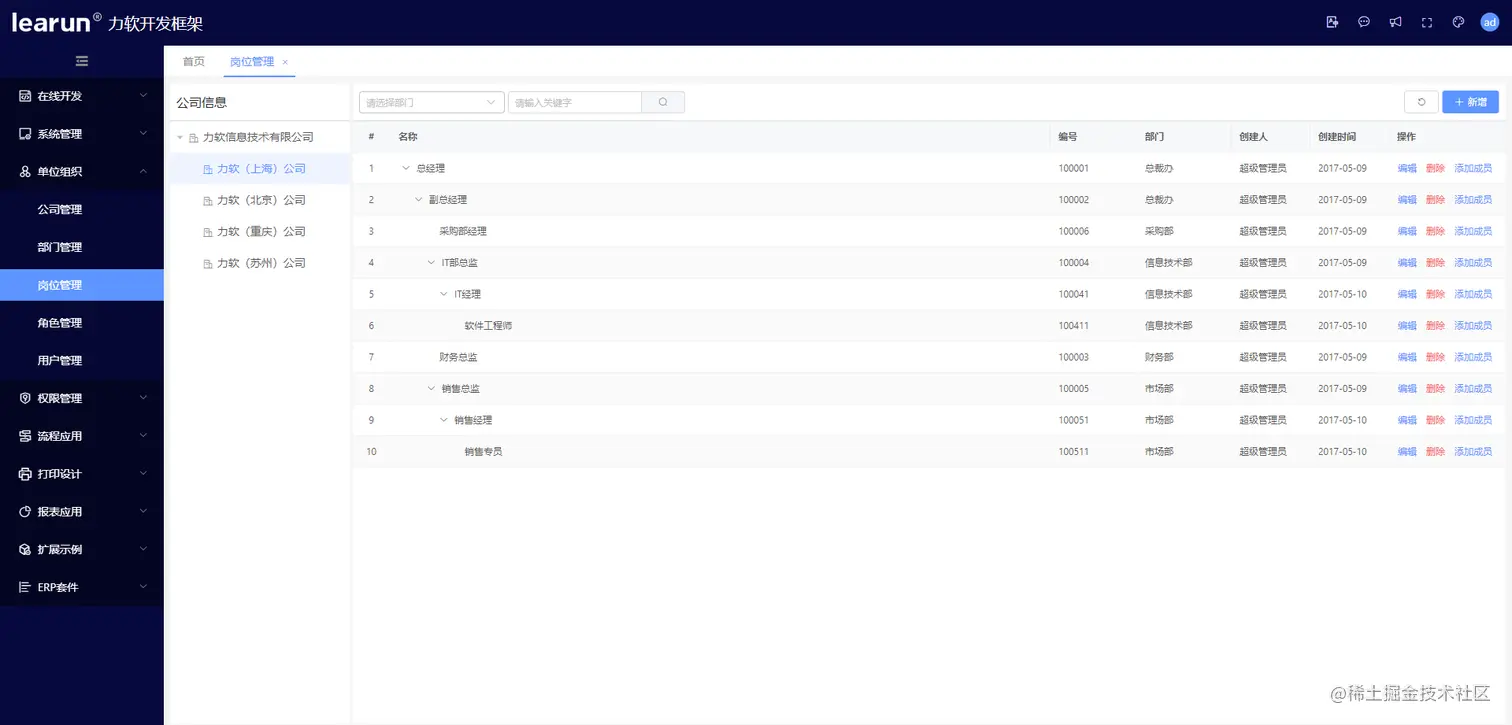Collapse the IT经理 row

(x=444, y=294)
